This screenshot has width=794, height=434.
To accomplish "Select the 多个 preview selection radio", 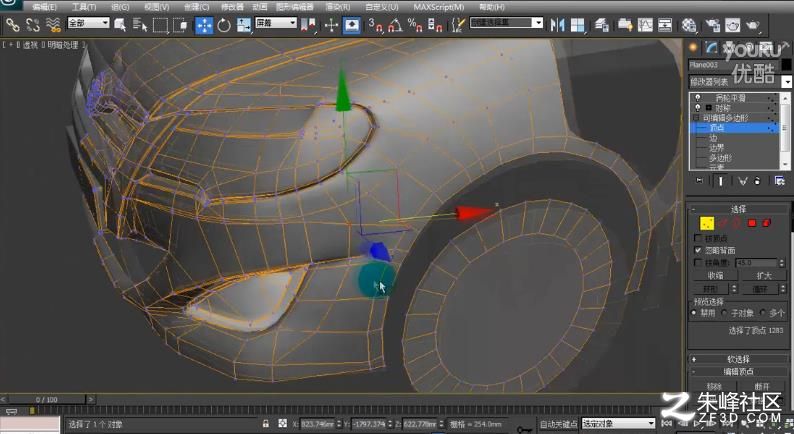I will click(x=763, y=313).
